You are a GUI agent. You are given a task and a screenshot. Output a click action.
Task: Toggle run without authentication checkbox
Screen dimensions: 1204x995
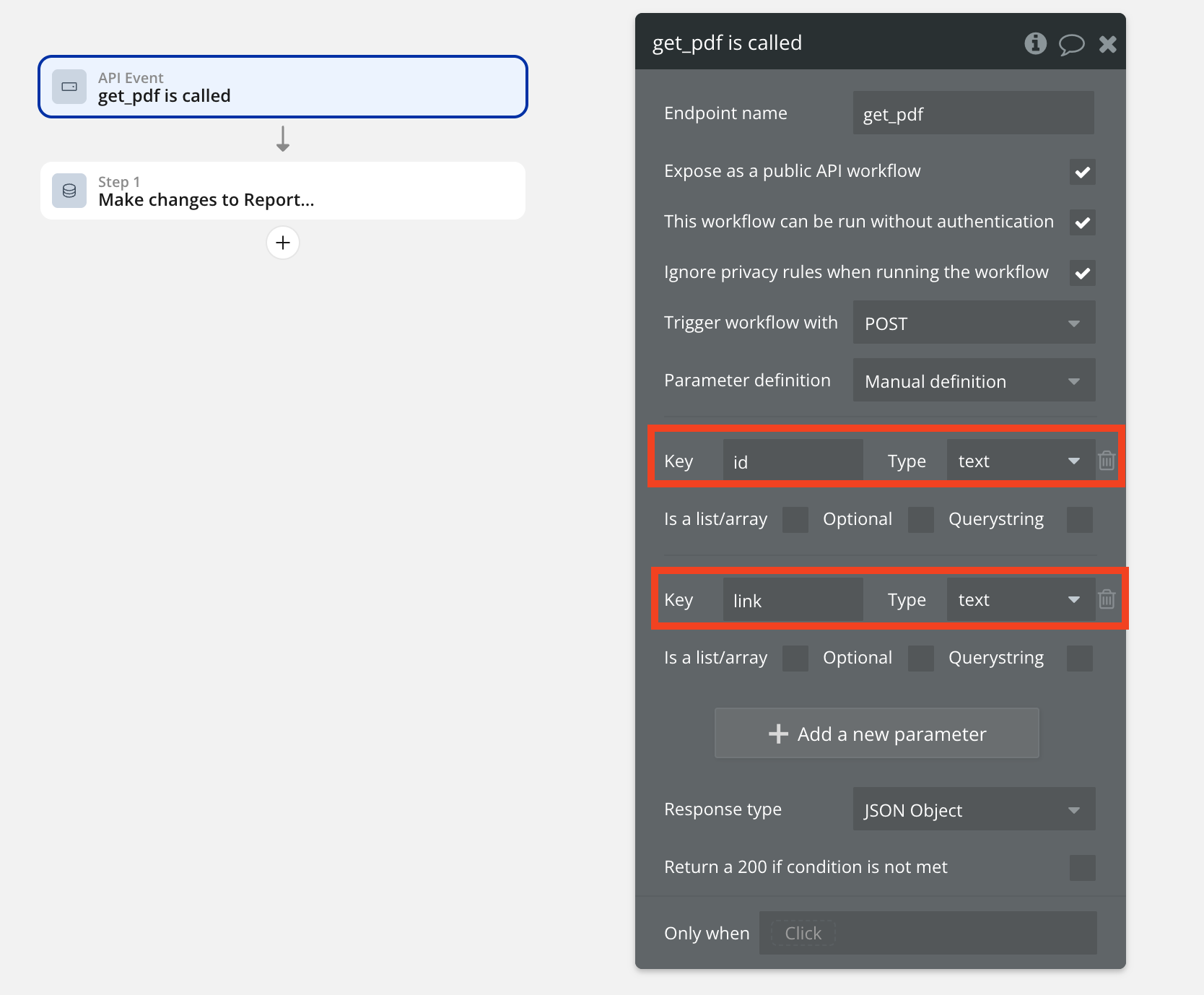(x=1082, y=222)
